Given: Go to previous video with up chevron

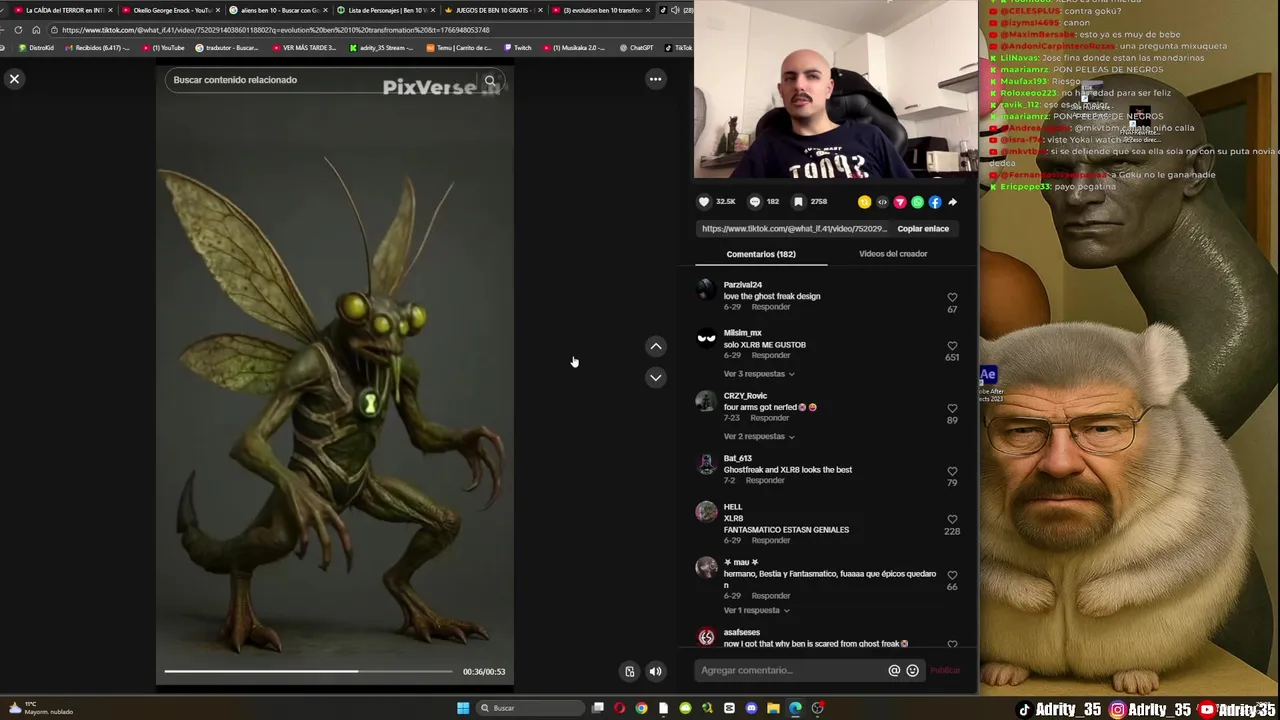Looking at the screenshot, I should 655,346.
